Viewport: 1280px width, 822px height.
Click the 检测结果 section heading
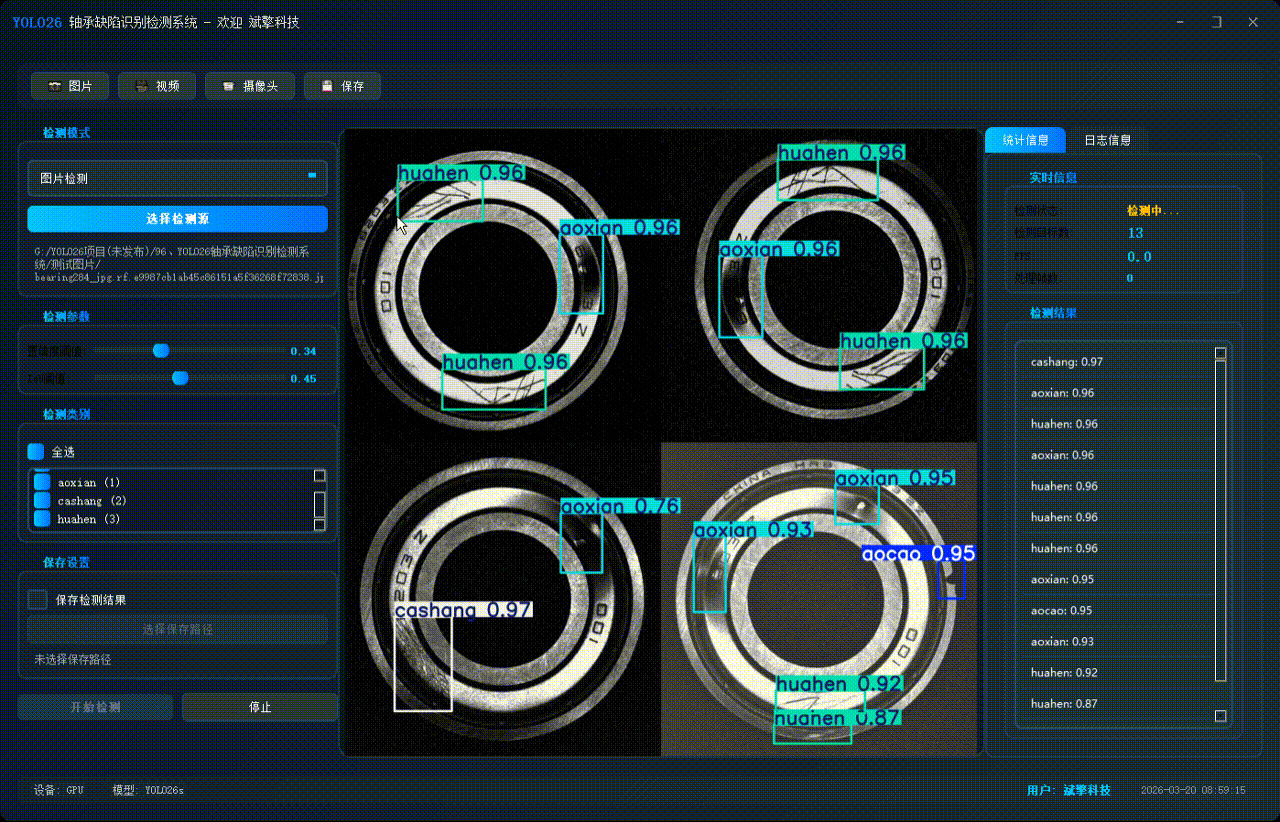1053,313
